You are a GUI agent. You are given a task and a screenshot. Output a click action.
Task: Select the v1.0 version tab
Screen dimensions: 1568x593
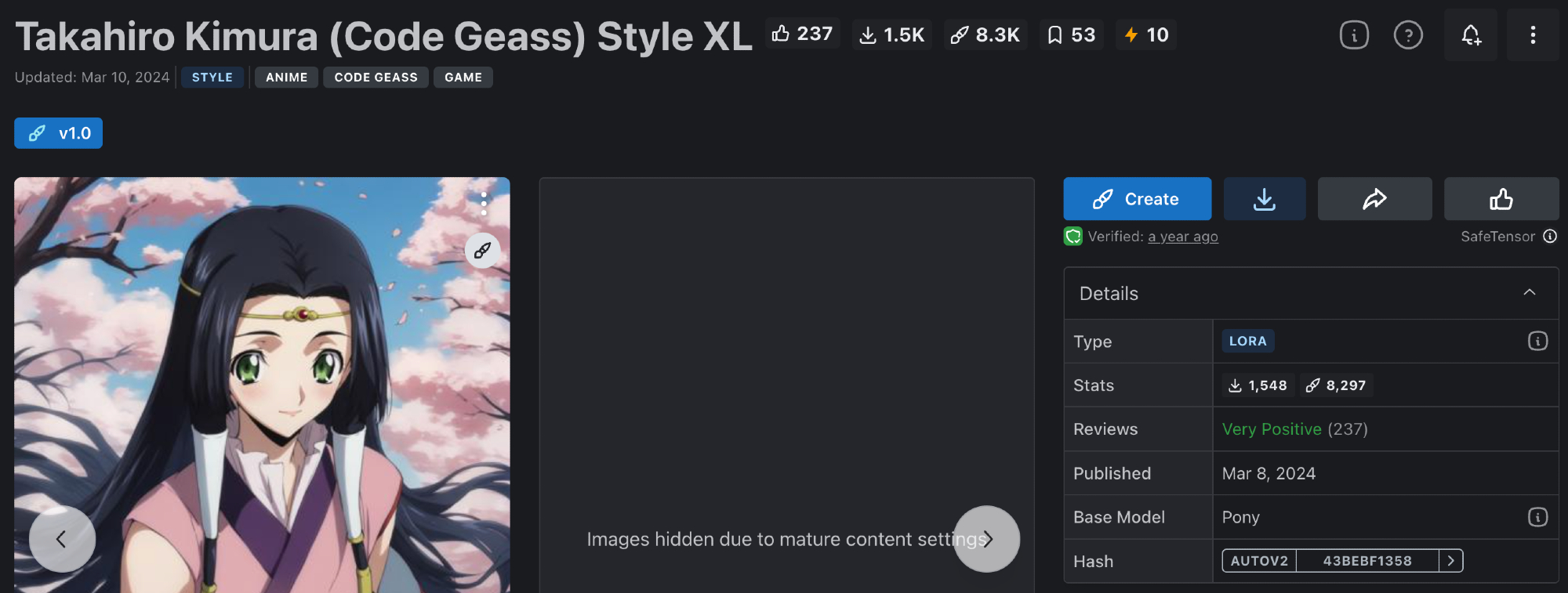[59, 133]
